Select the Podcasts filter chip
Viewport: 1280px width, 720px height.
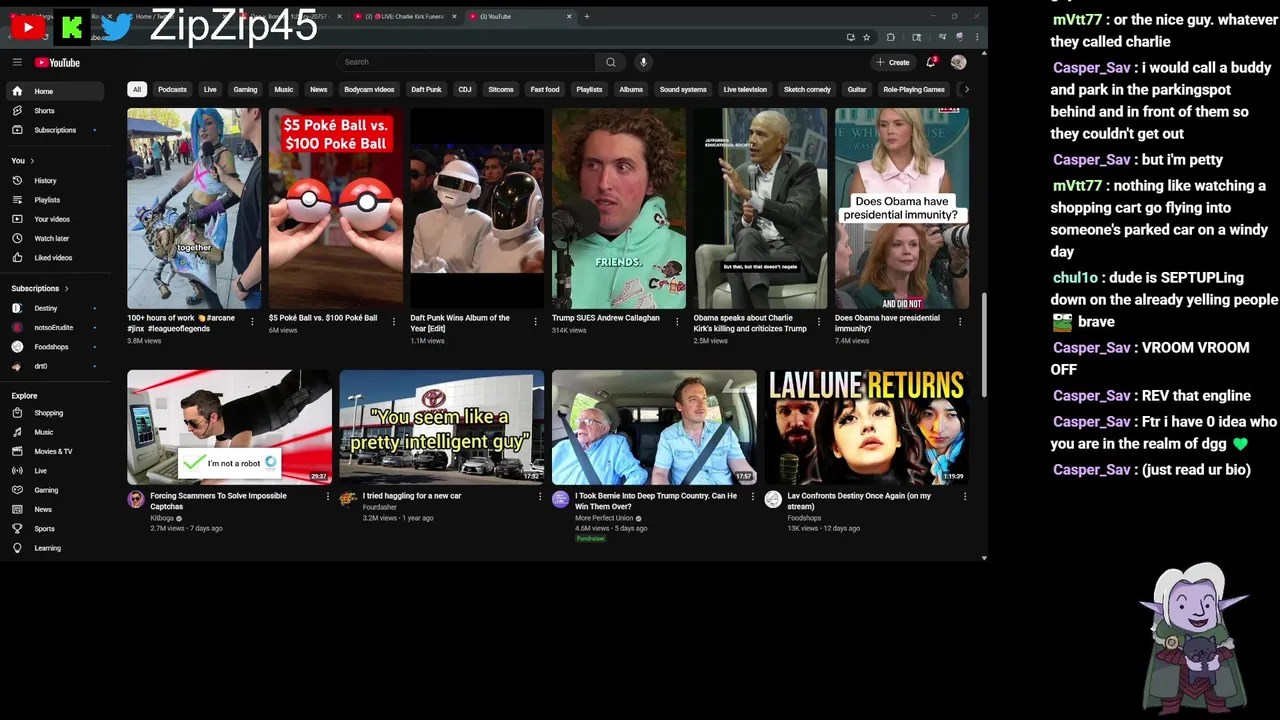[172, 89]
